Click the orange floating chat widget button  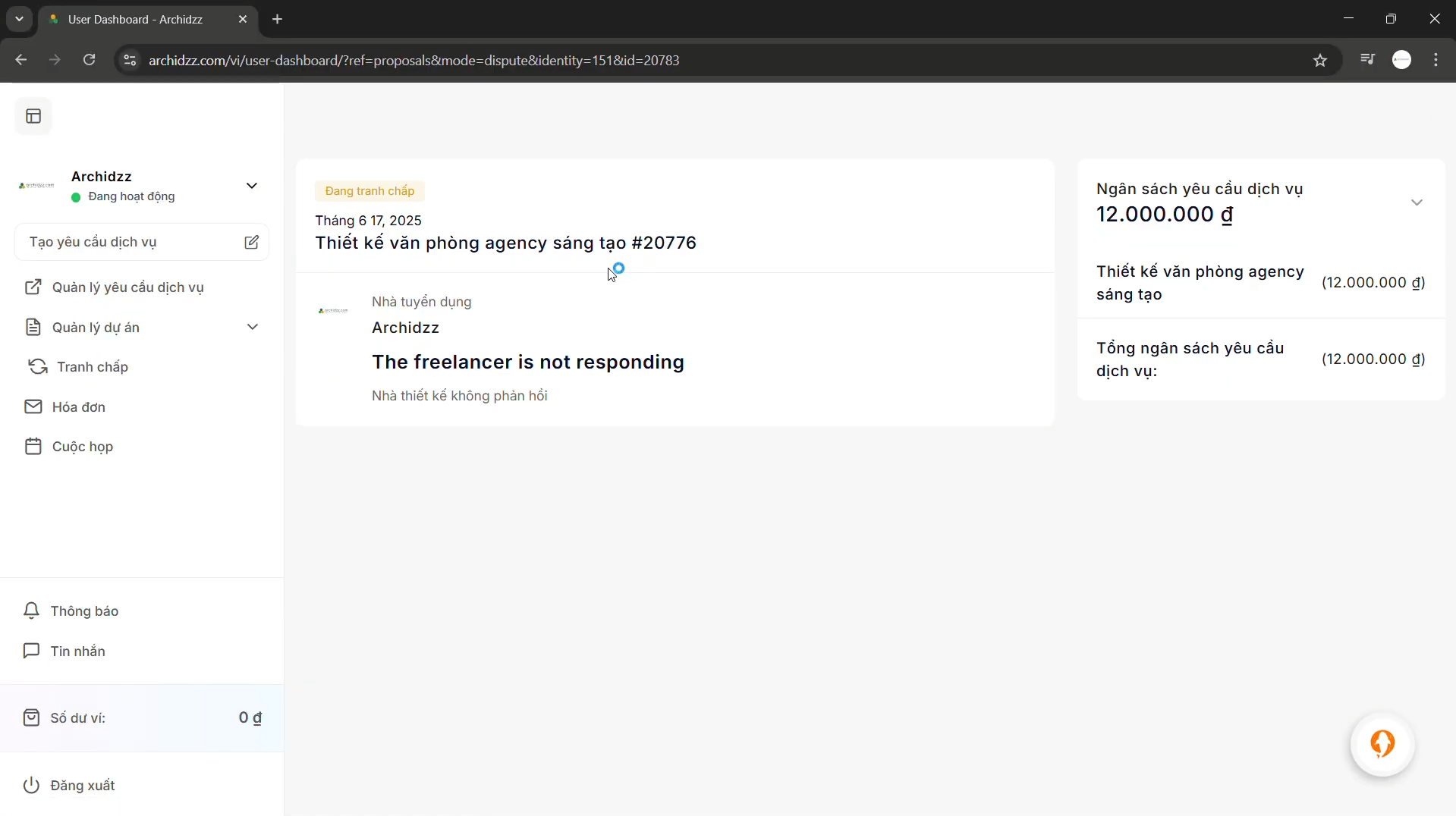coord(1382,744)
